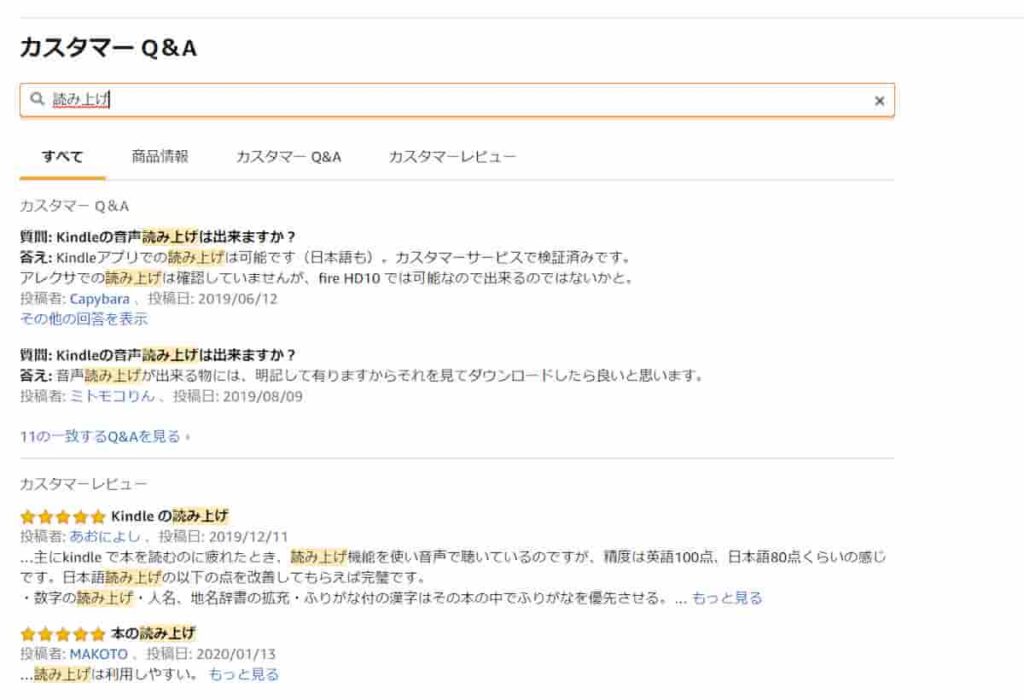Screen dimensions: 1024x700
Task: Open the Kindle の読み上げ review title
Action: 169,517
